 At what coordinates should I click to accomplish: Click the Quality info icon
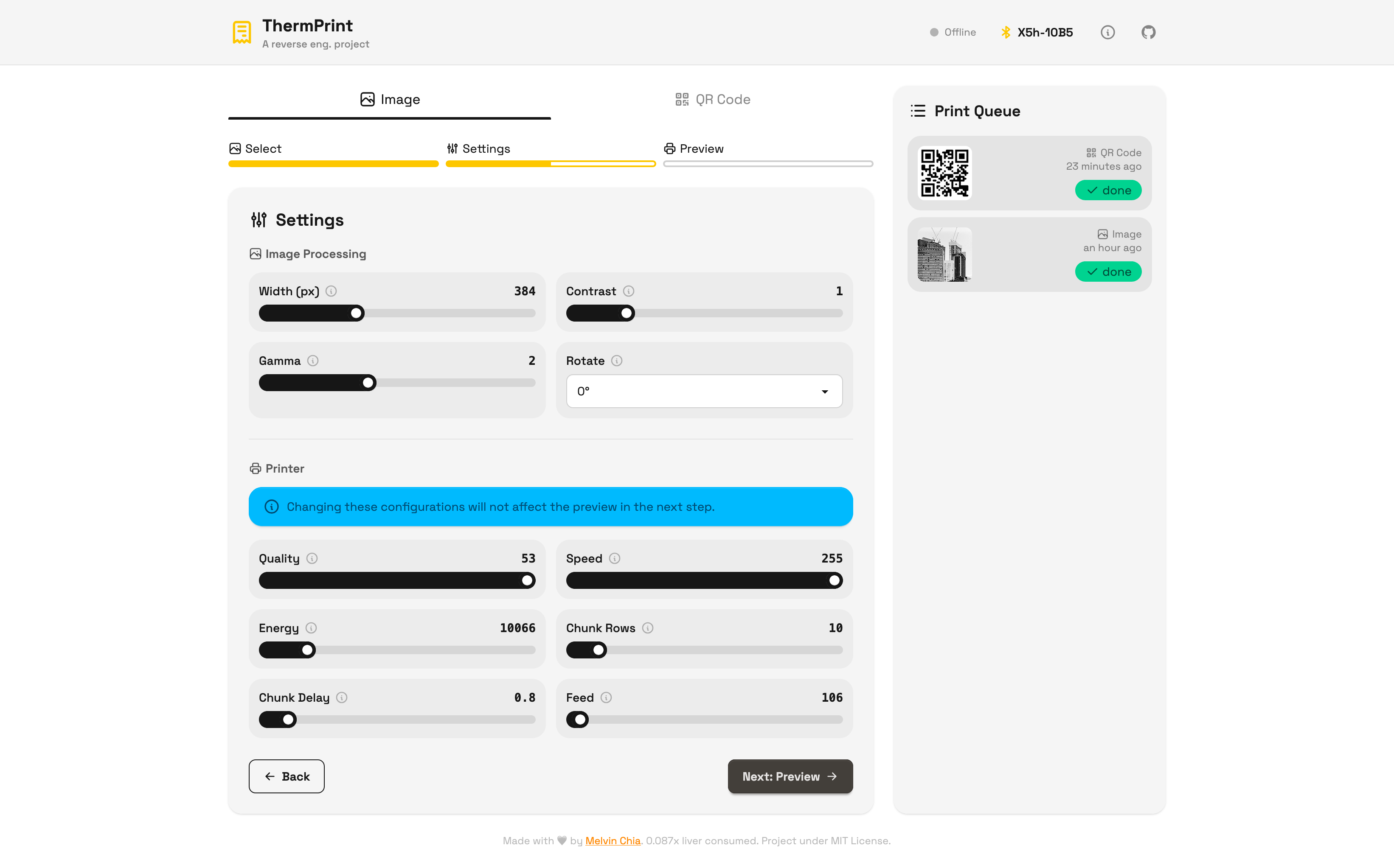point(312,559)
